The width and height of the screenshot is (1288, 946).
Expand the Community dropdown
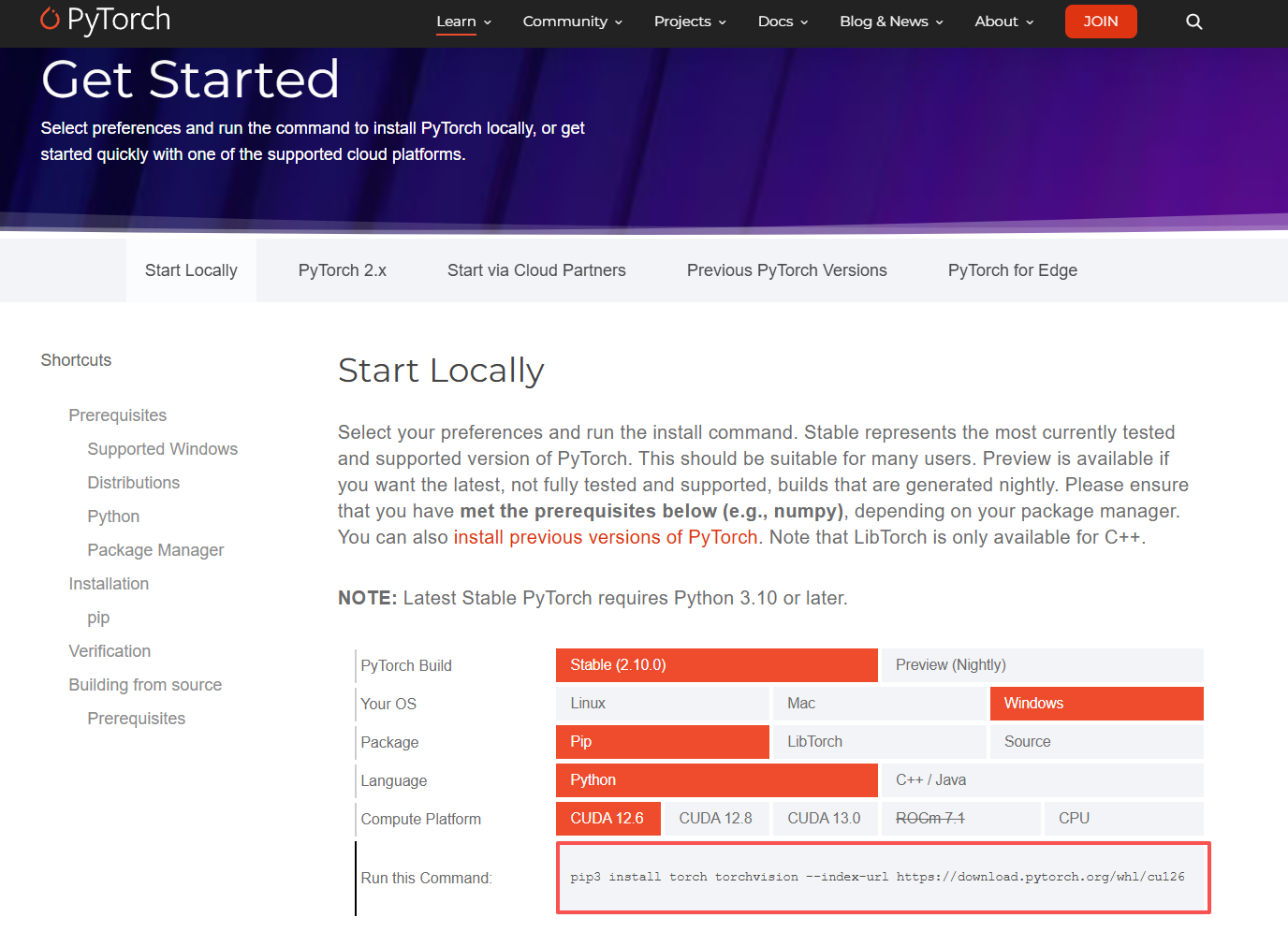(x=573, y=22)
